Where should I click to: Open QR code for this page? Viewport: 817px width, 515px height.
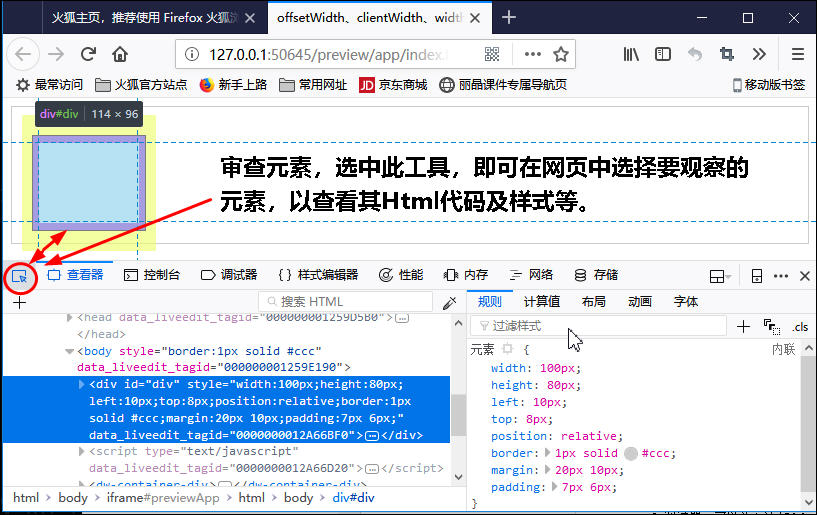(492, 54)
